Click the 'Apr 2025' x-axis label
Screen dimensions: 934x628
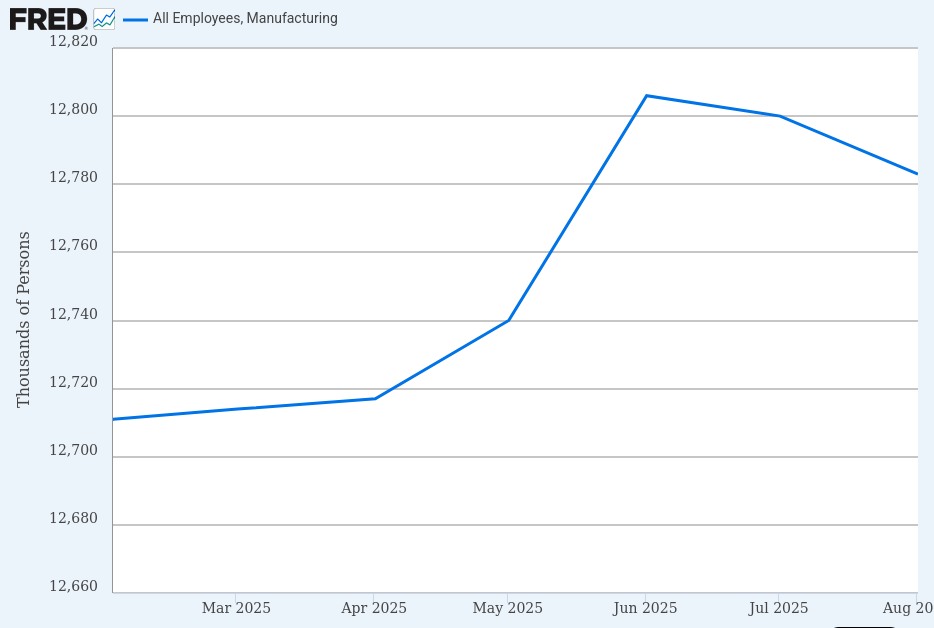[x=373, y=608]
